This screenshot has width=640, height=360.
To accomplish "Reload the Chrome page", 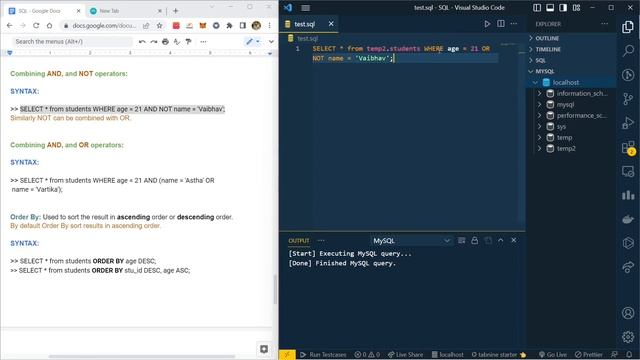I will click(36, 25).
